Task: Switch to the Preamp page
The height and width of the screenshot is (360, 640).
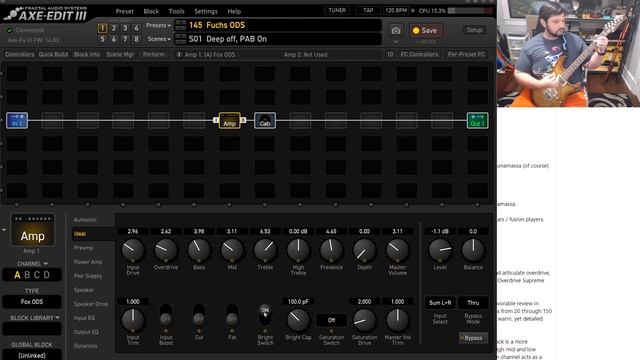Action: pos(83,248)
